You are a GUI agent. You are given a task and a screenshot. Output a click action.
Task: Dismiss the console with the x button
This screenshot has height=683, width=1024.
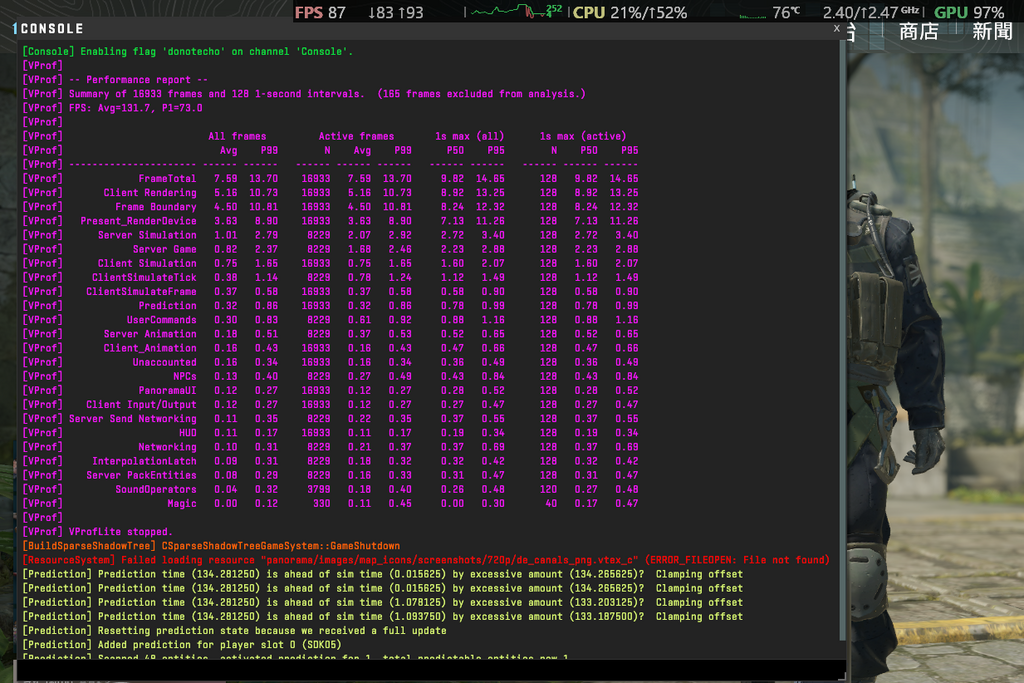(x=836, y=29)
